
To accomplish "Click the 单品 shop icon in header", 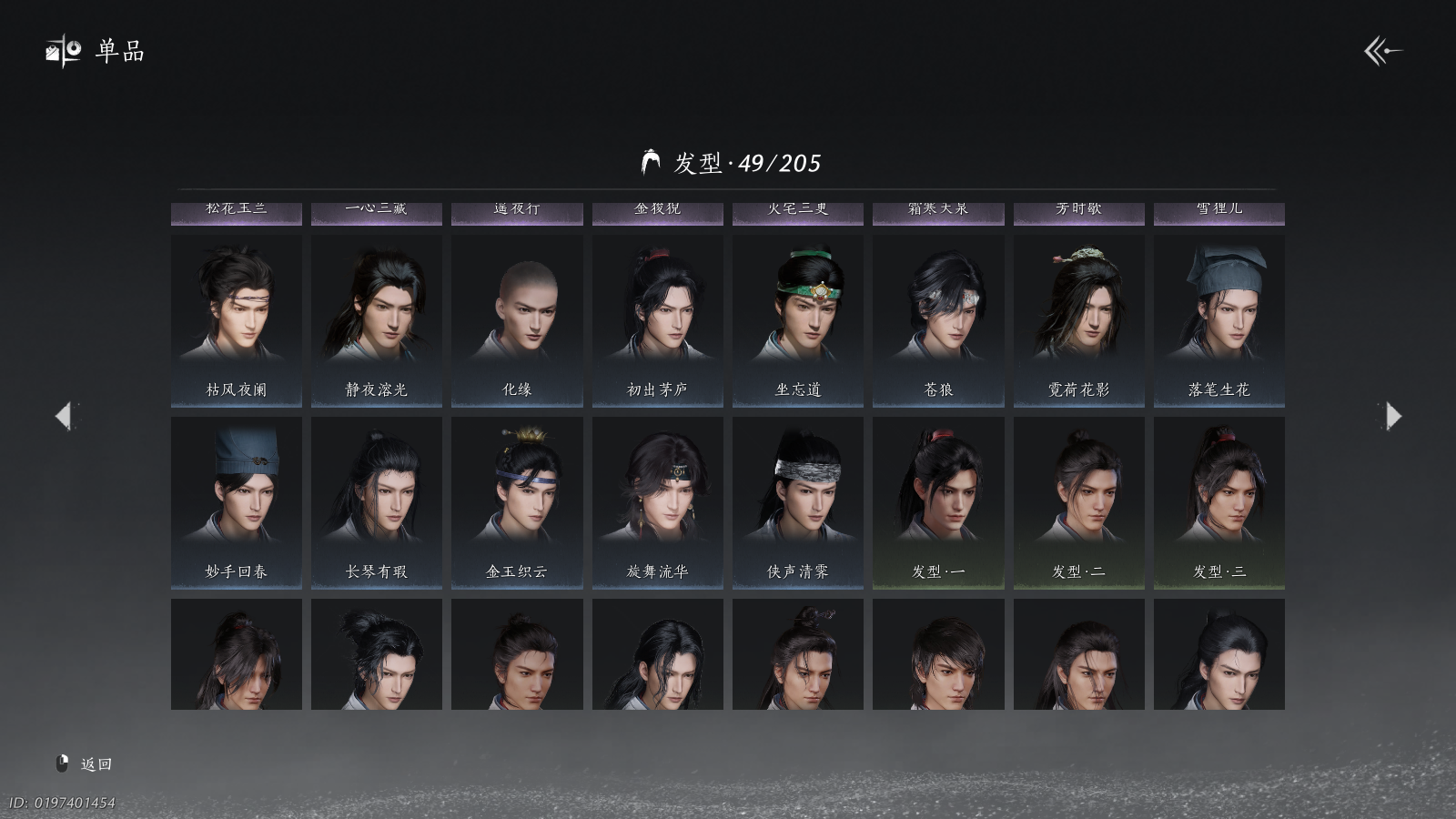I will 64,51.
